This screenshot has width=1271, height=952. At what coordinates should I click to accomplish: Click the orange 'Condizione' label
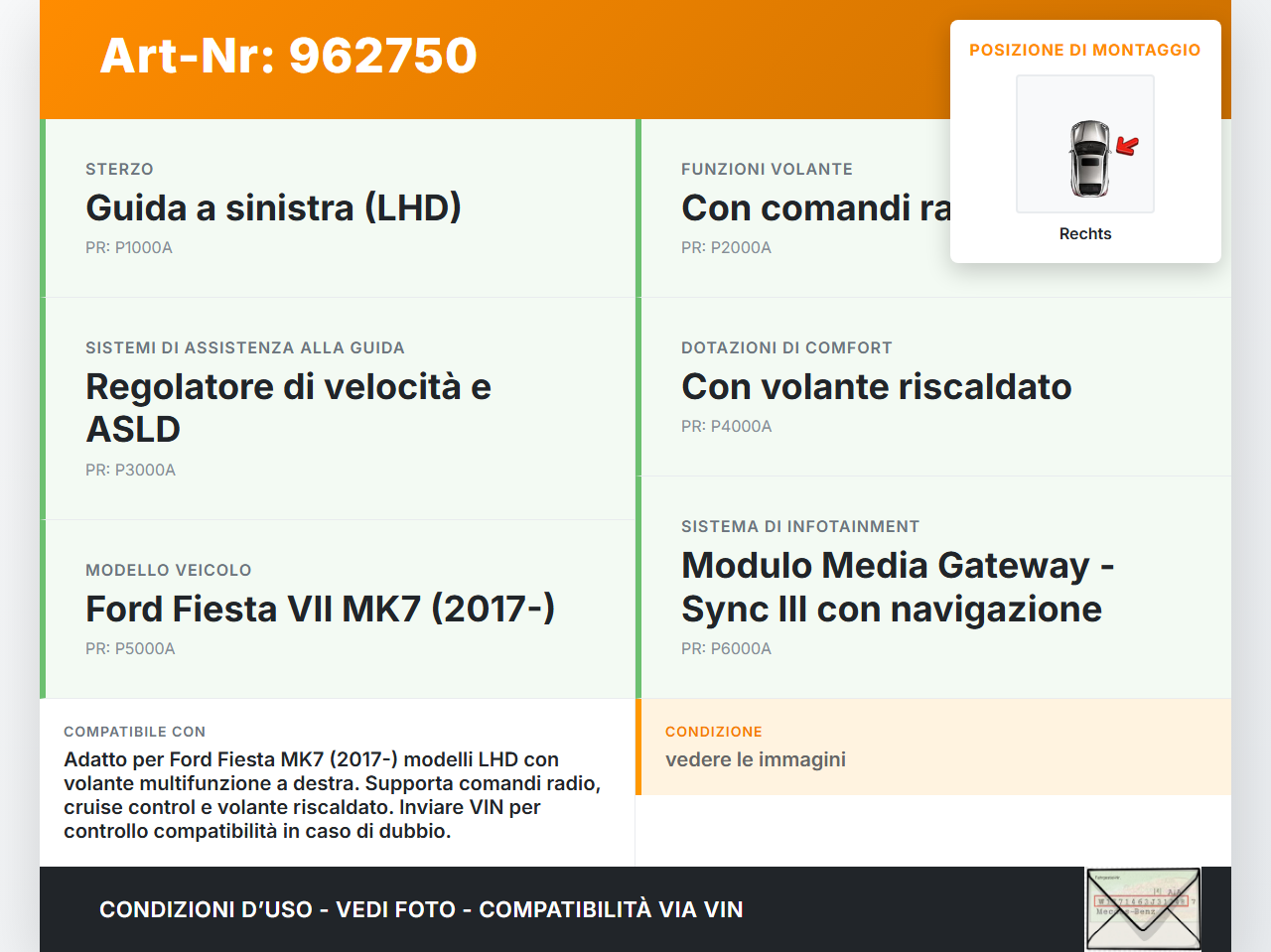(713, 732)
